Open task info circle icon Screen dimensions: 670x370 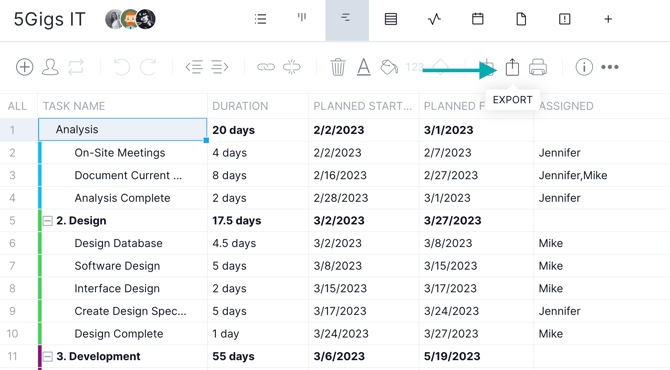click(584, 67)
